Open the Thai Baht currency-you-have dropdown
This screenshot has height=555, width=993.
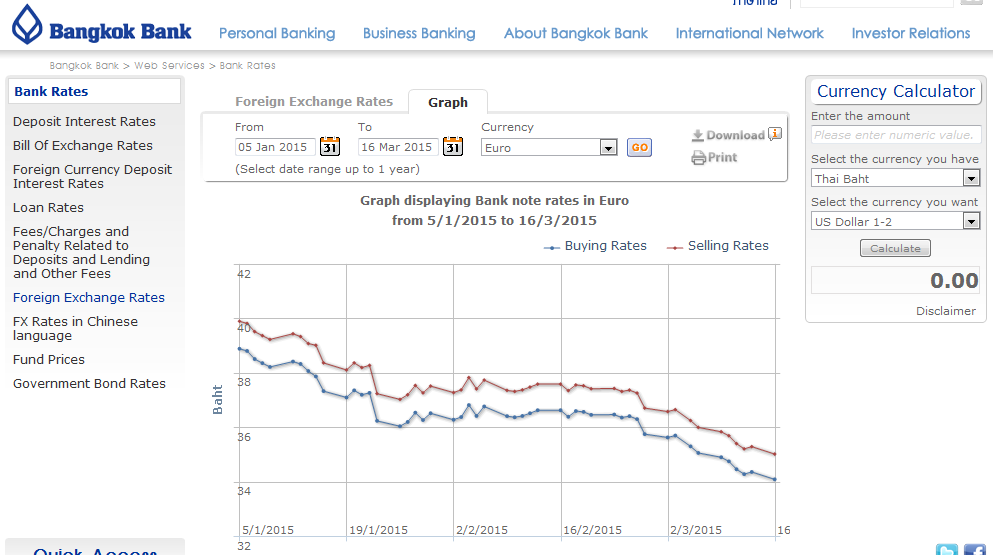point(970,179)
